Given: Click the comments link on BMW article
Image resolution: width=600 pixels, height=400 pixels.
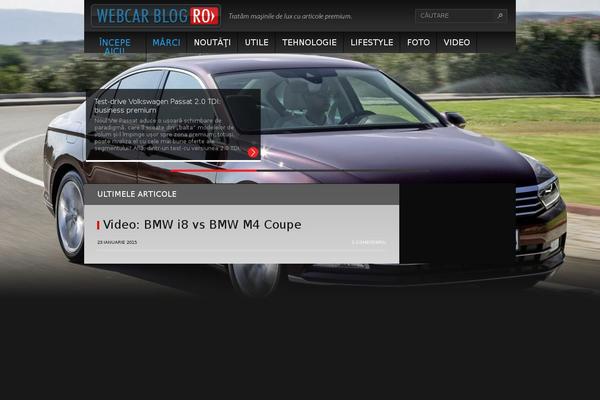Looking at the screenshot, I should click(369, 242).
